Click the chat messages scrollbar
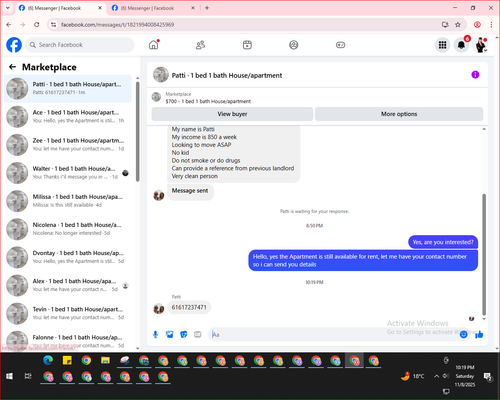The width and height of the screenshot is (500, 400). tap(484, 255)
